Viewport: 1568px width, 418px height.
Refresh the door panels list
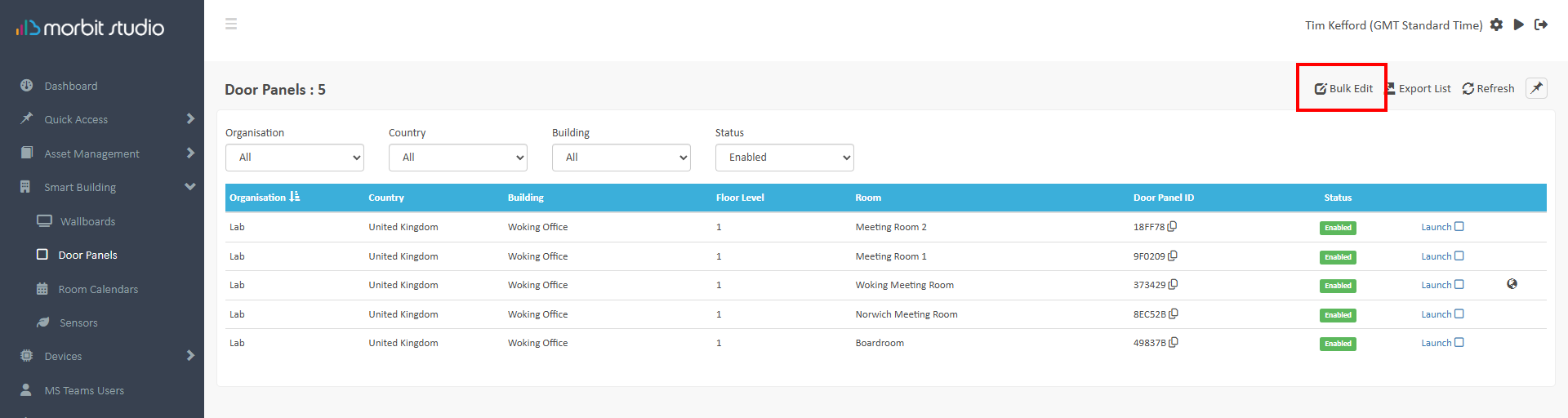click(1488, 88)
